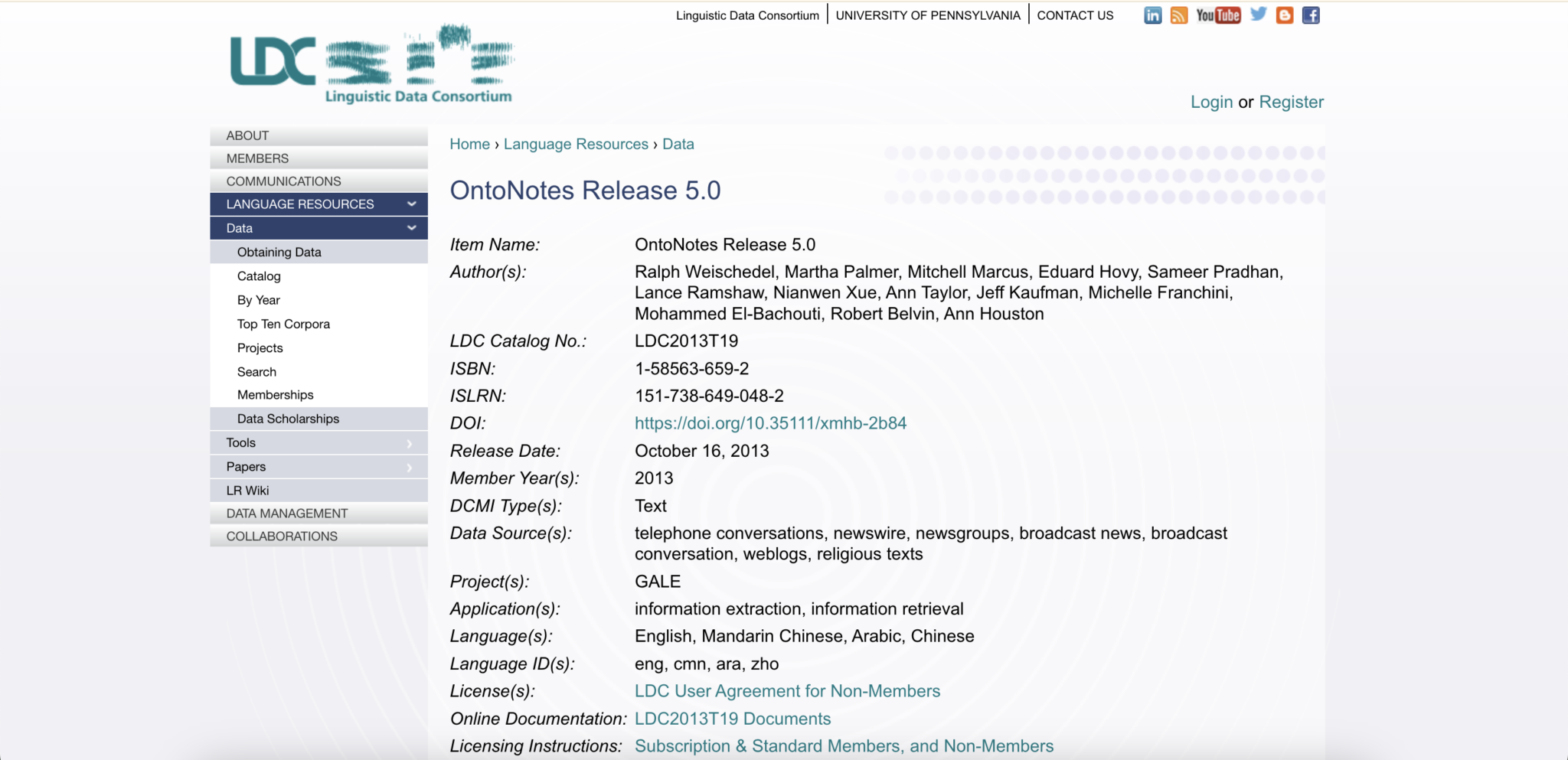The image size is (1568, 760).
Task: Open the LinkedIn social icon
Action: pos(1152,15)
